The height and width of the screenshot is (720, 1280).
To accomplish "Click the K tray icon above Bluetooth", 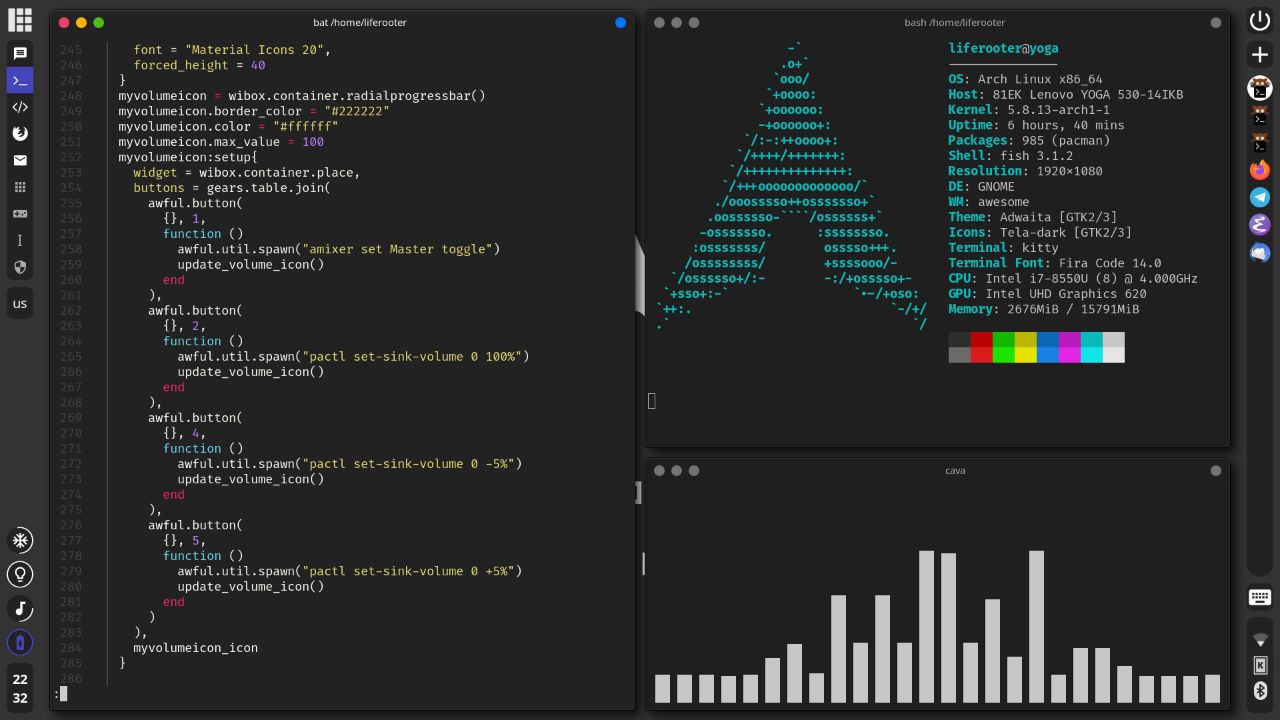I will [1260, 665].
